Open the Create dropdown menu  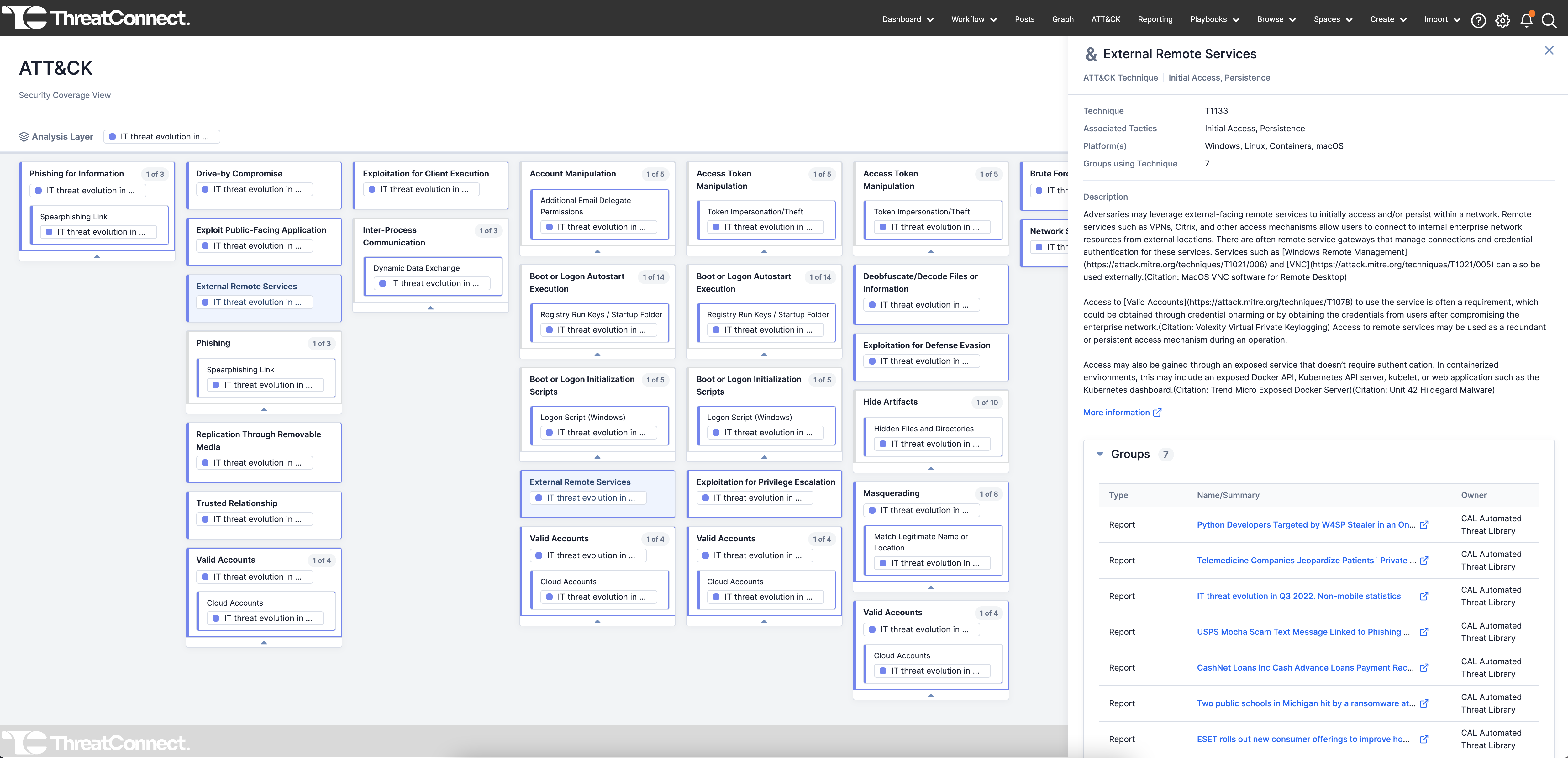tap(1388, 19)
